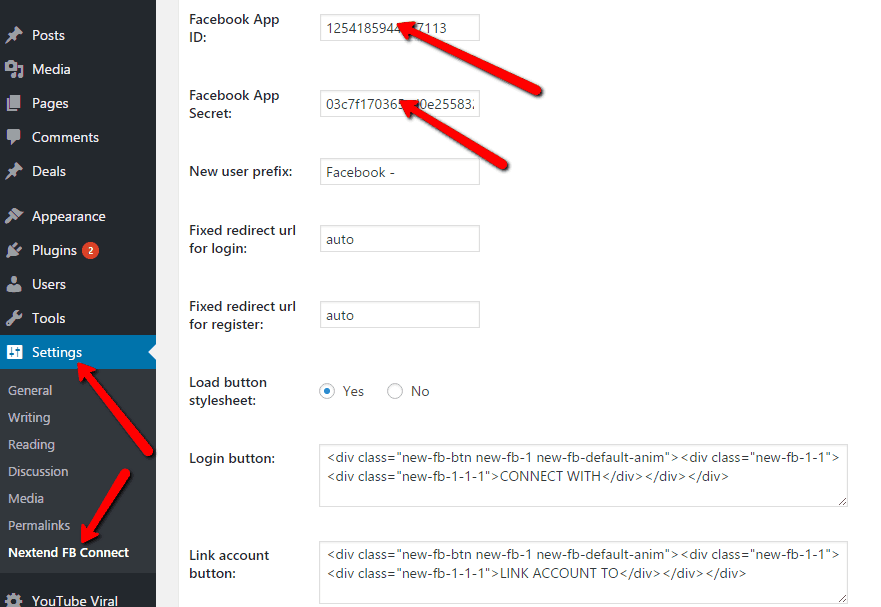Image resolution: width=881 pixels, height=607 pixels.
Task: Click inside the Login button code textarea
Action: (x=583, y=475)
